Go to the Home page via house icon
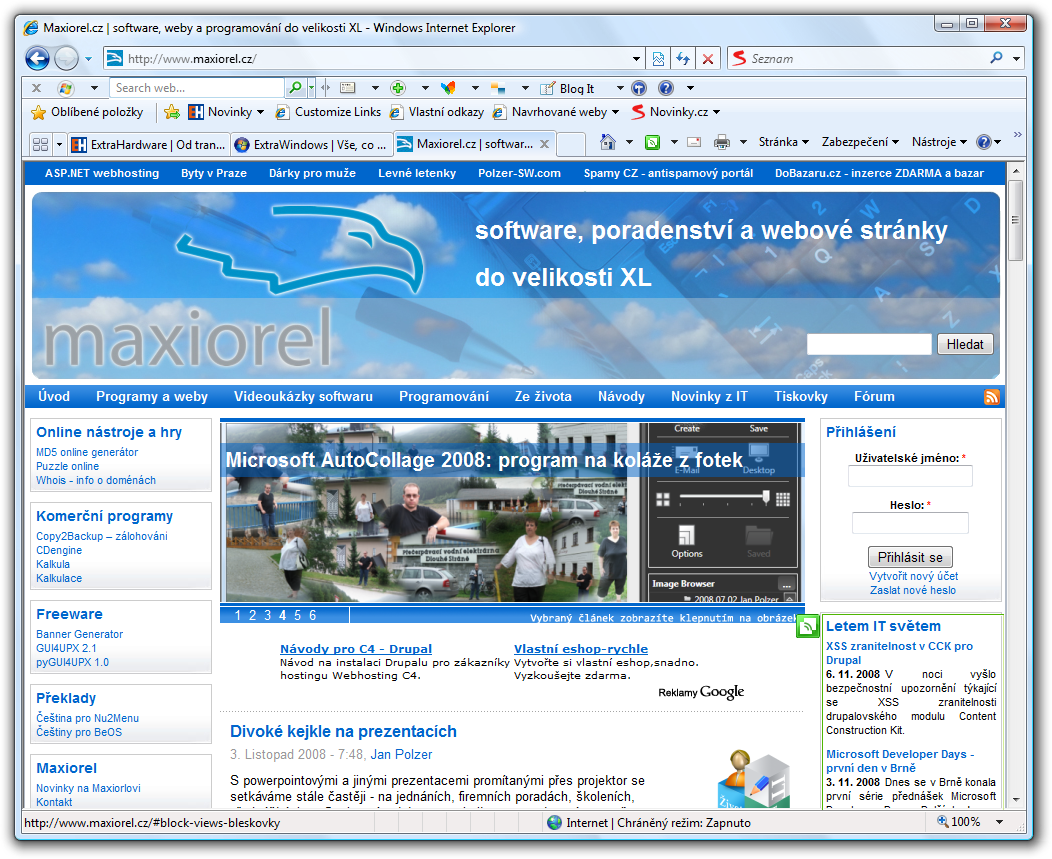Image resolution: width=1052 pixels, height=859 pixels. [x=608, y=142]
